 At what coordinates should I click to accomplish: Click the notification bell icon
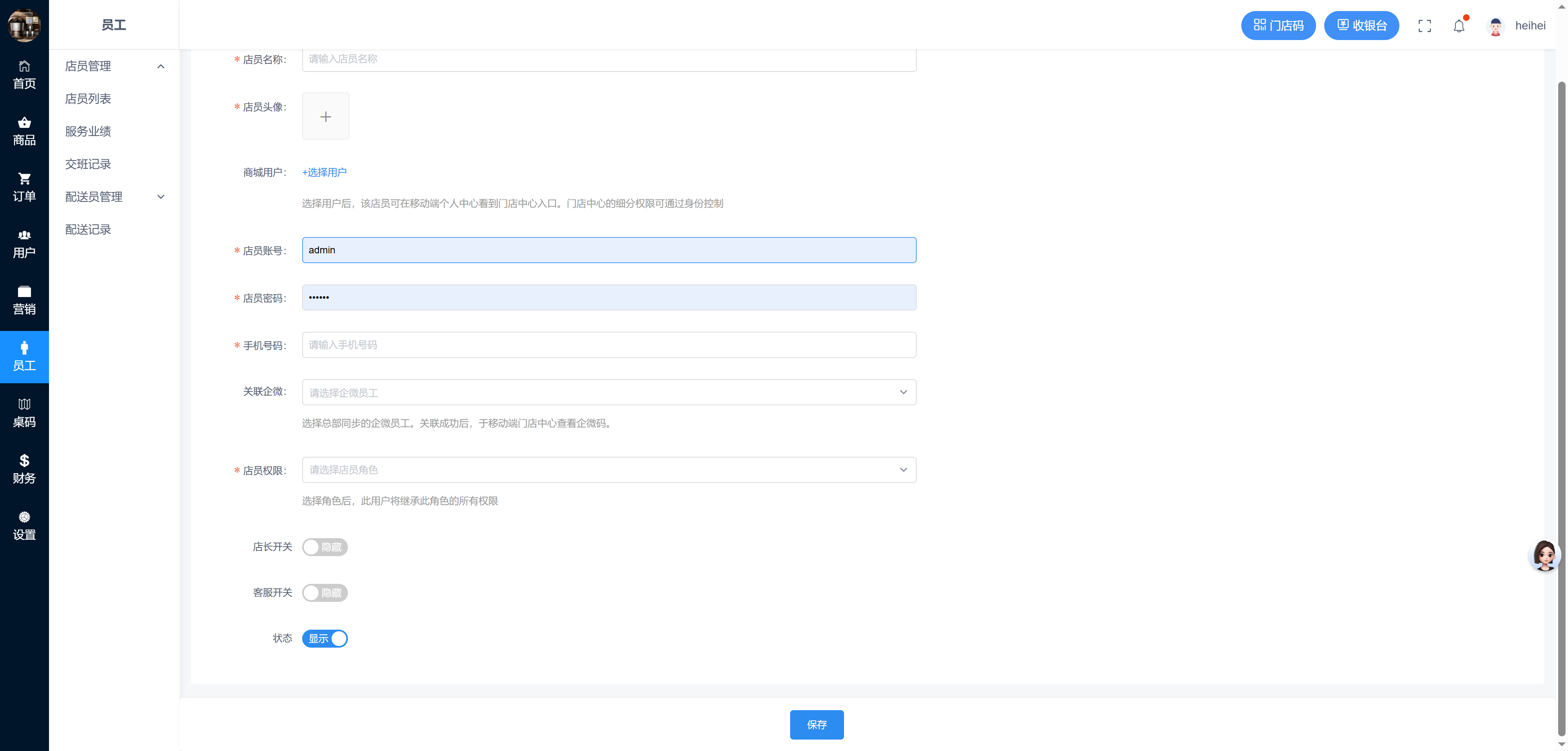click(x=1459, y=26)
